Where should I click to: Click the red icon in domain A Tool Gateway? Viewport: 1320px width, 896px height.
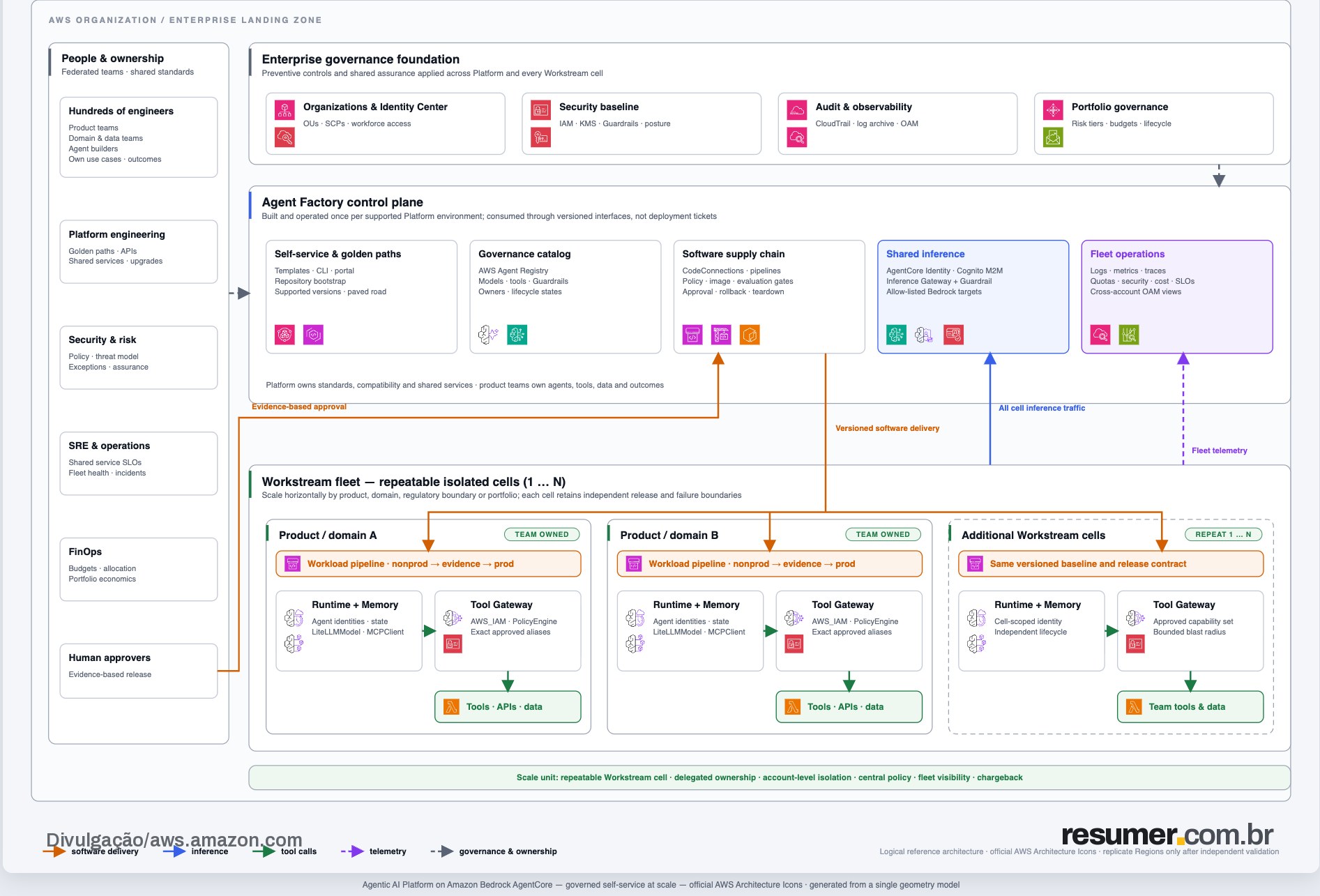pyautogui.click(x=453, y=644)
